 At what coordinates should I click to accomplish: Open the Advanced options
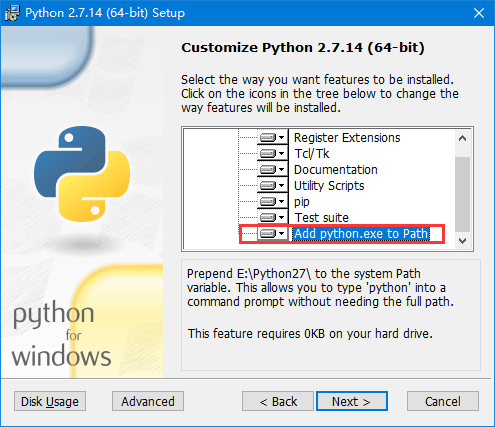148,401
